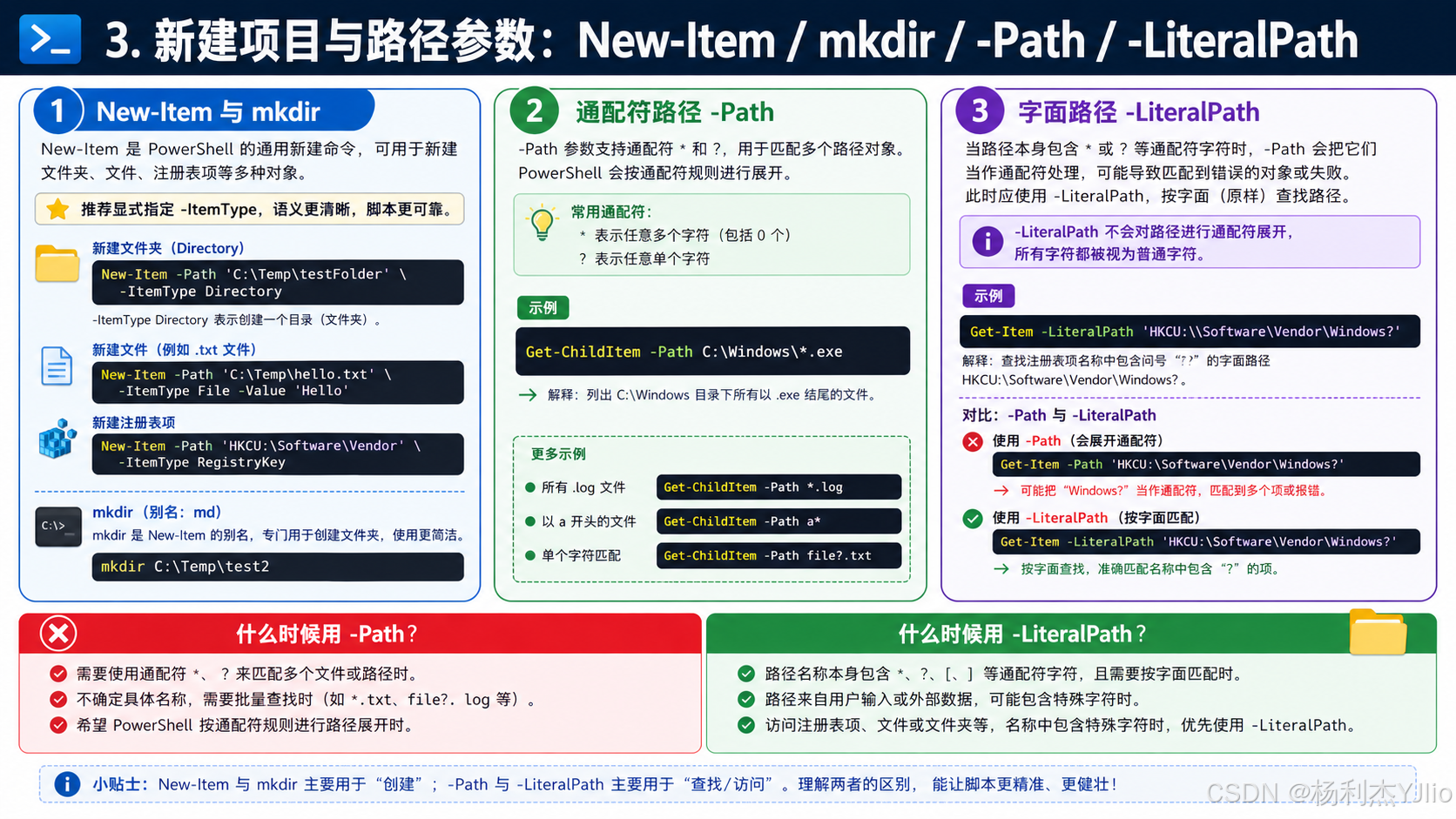Click the line 希望 PowerShell 按通配符规则进行路径展开时
1456x819 pixels.
point(248,725)
